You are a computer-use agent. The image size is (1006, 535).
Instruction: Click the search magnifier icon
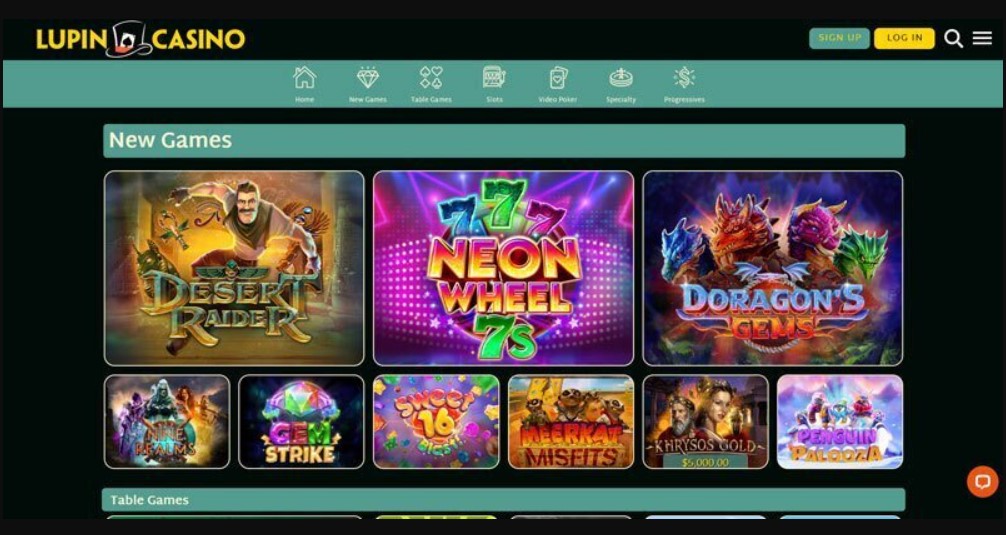pos(953,38)
